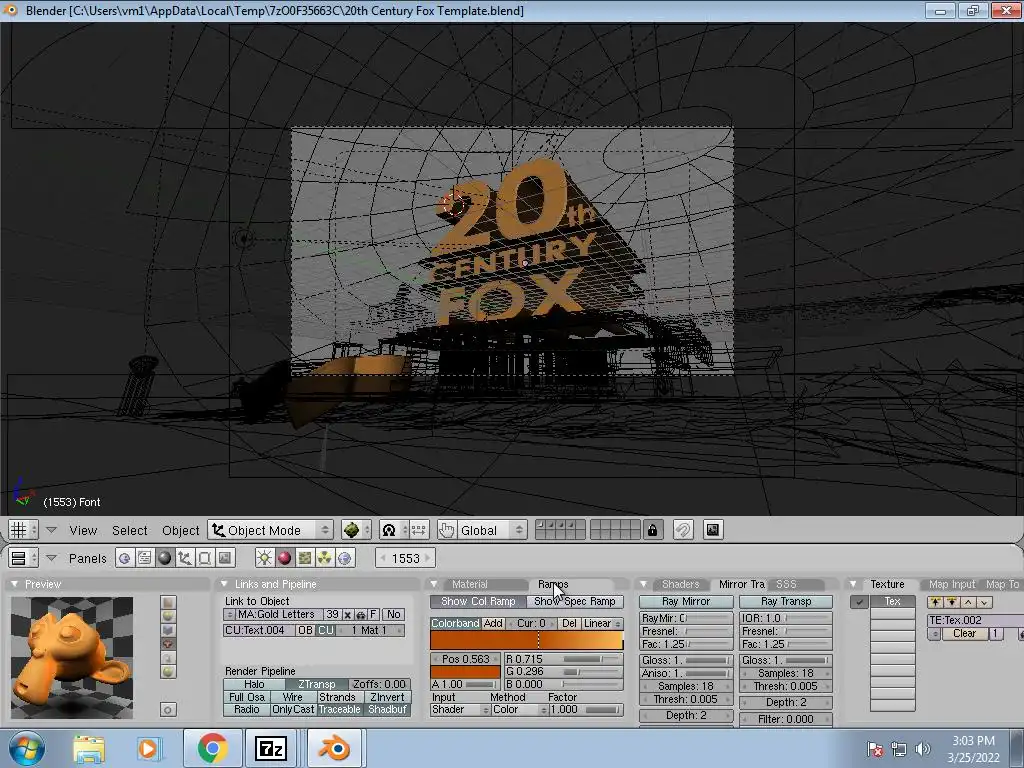Open the Linear interpolation dropdown

[601, 624]
